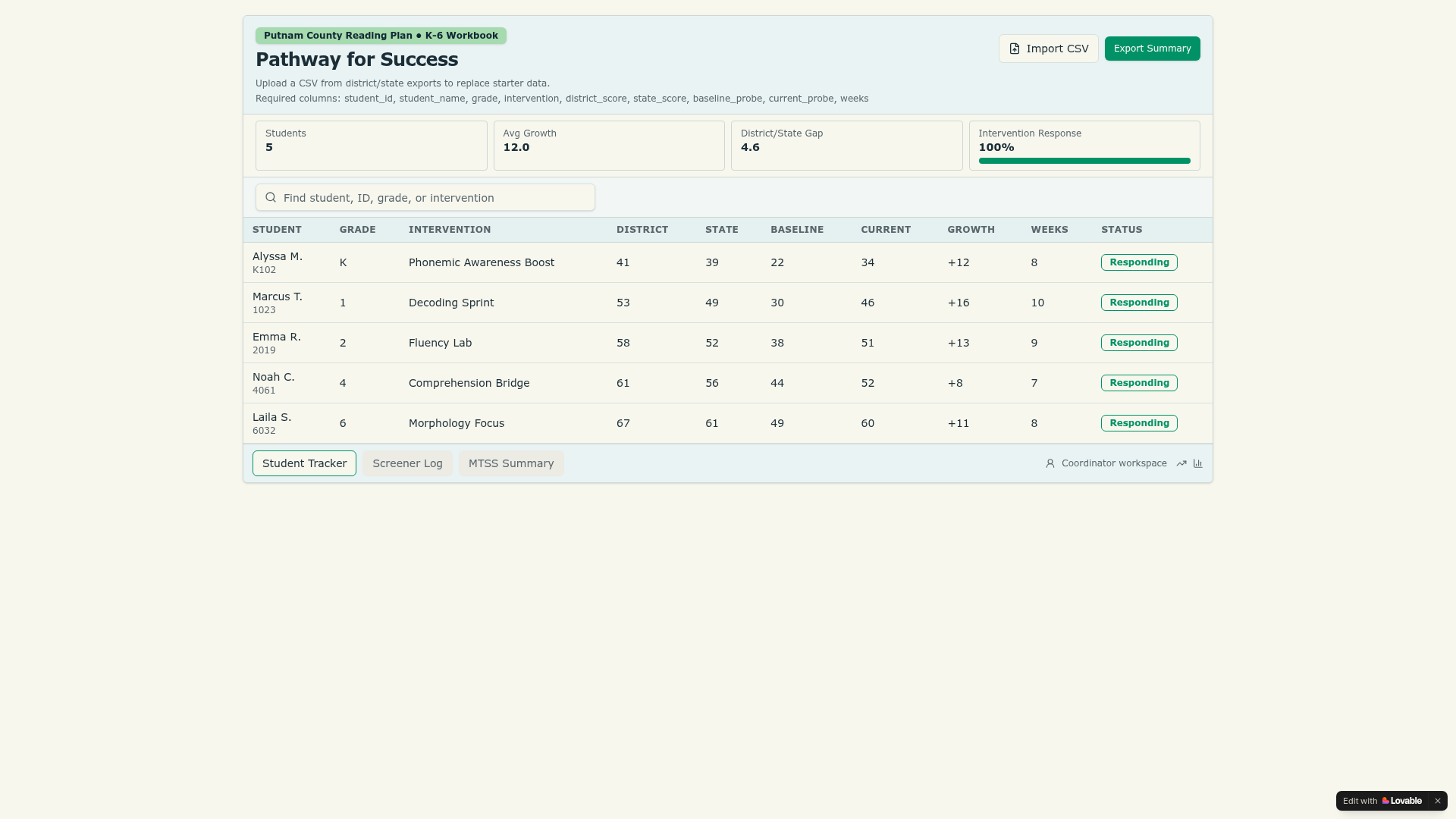Click Export Summary button

click(1153, 49)
